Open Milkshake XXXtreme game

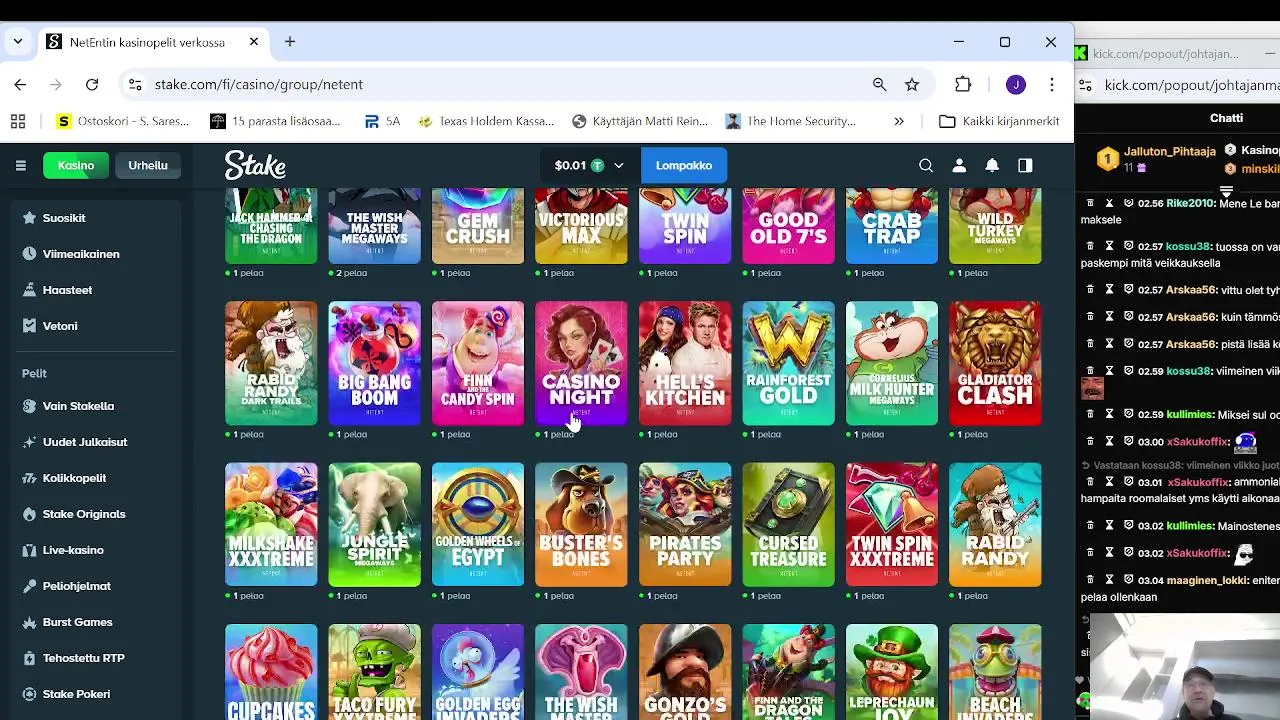coord(271,525)
